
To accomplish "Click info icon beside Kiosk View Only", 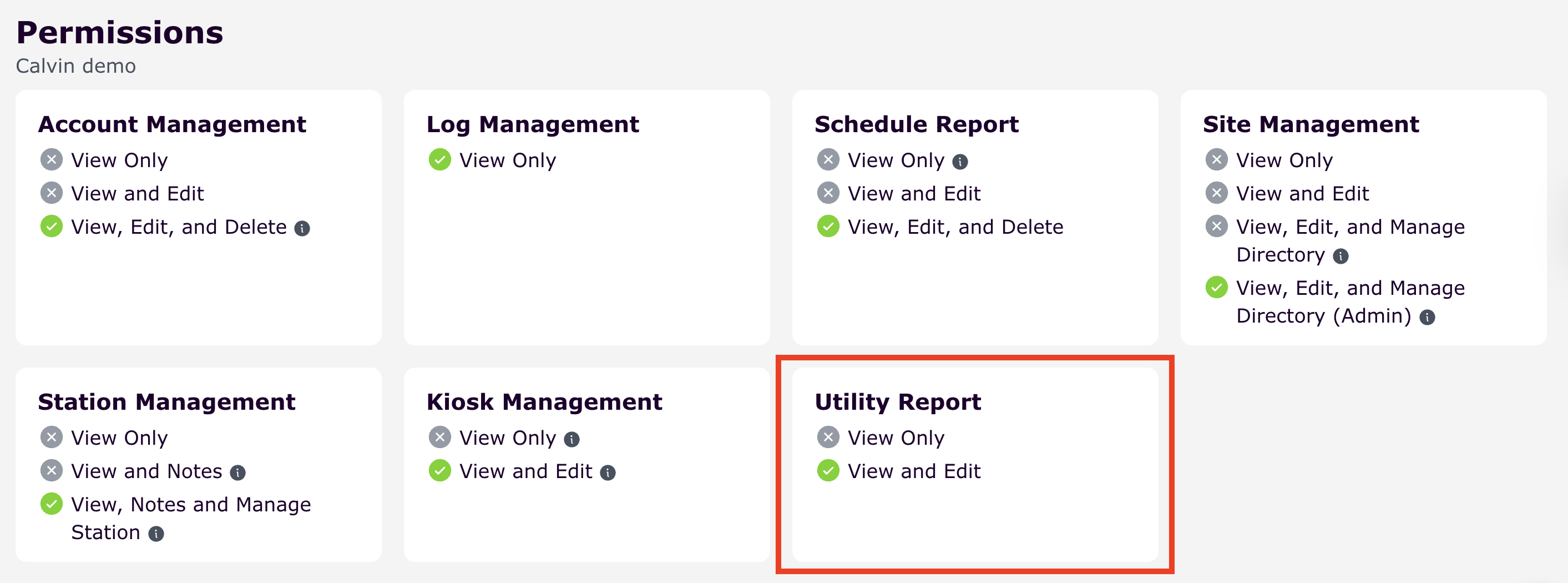I will [x=571, y=439].
